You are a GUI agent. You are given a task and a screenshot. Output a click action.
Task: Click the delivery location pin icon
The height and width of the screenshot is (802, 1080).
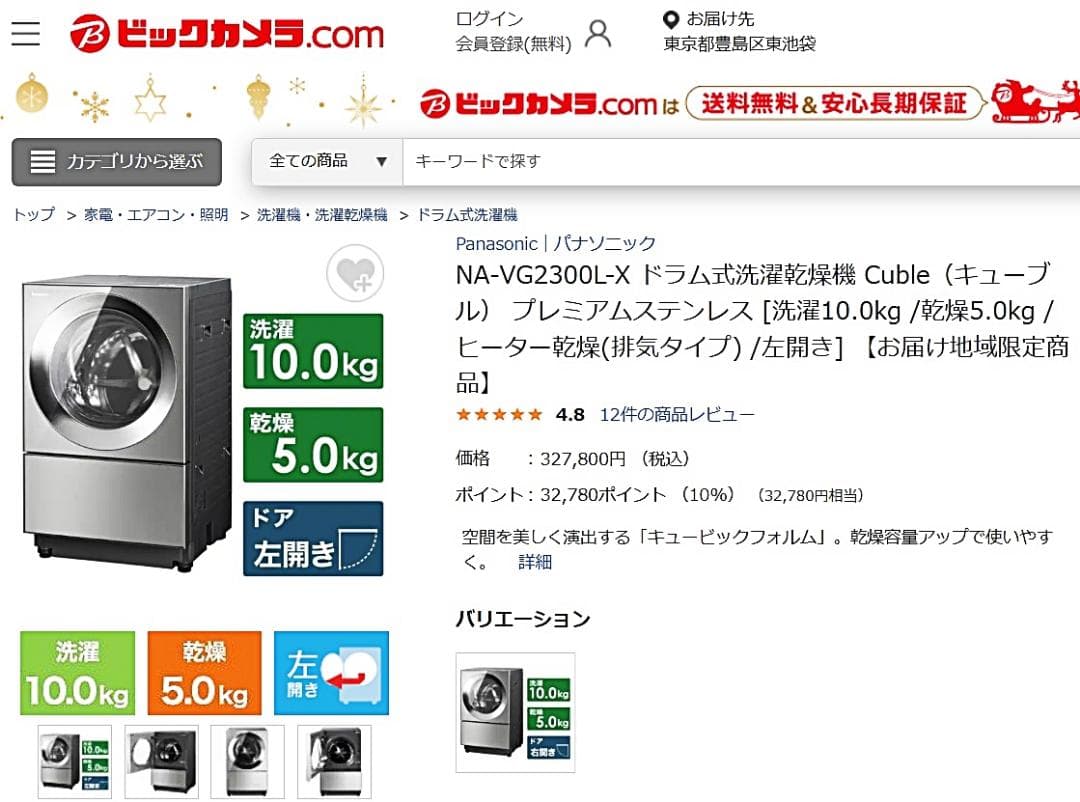click(x=670, y=19)
